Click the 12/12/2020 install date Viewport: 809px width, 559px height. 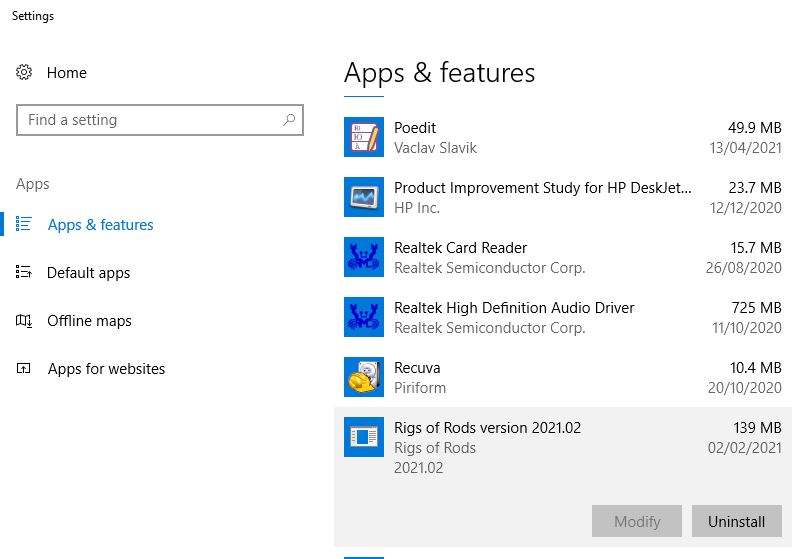coord(746,207)
